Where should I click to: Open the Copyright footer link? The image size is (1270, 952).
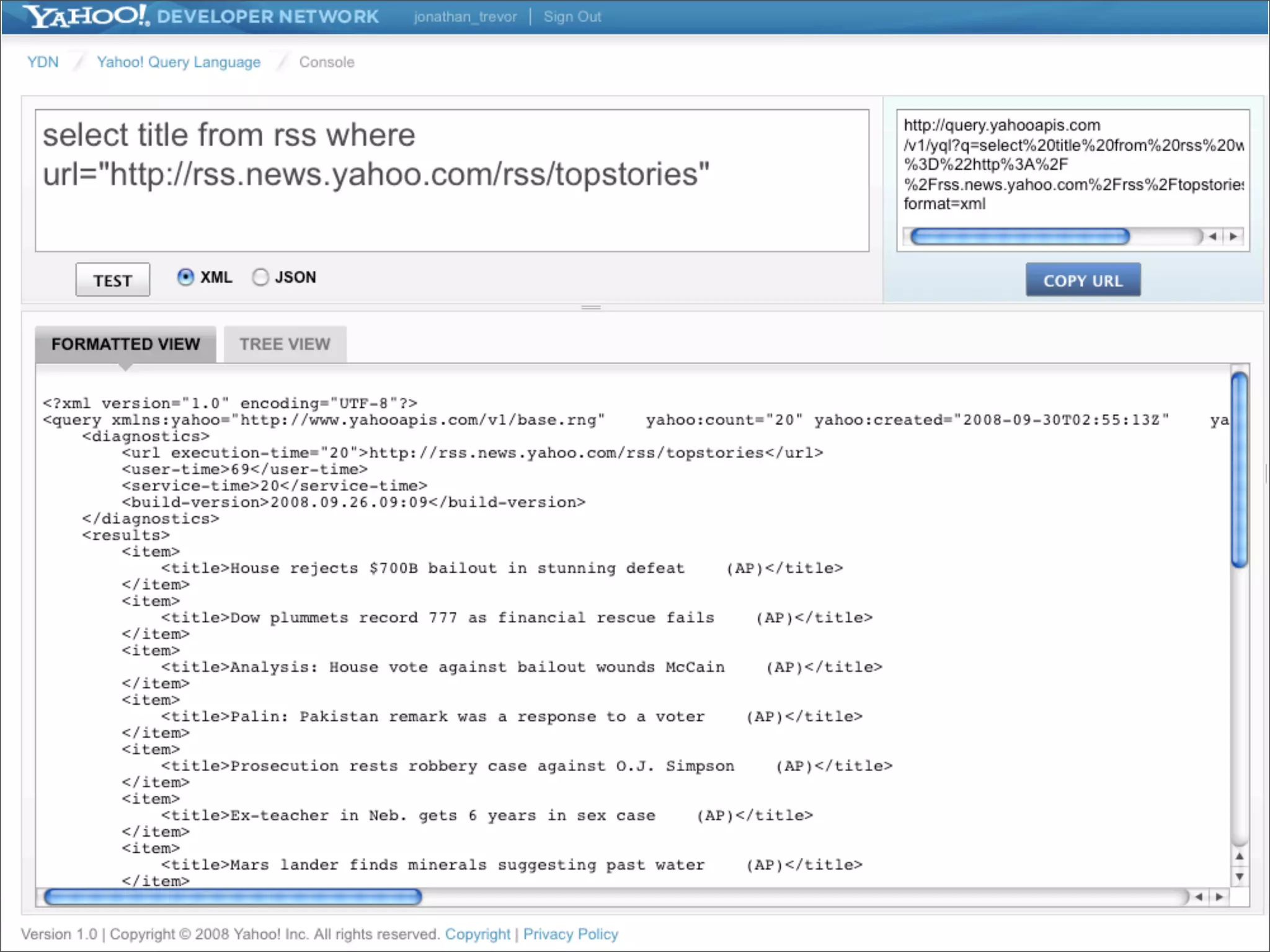[477, 934]
